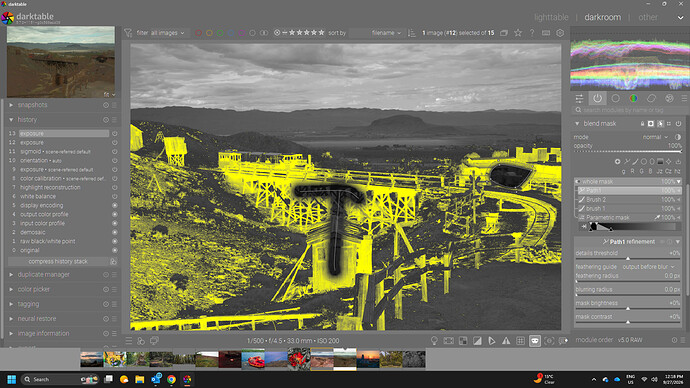Select Parametric mask entry

coord(629,218)
